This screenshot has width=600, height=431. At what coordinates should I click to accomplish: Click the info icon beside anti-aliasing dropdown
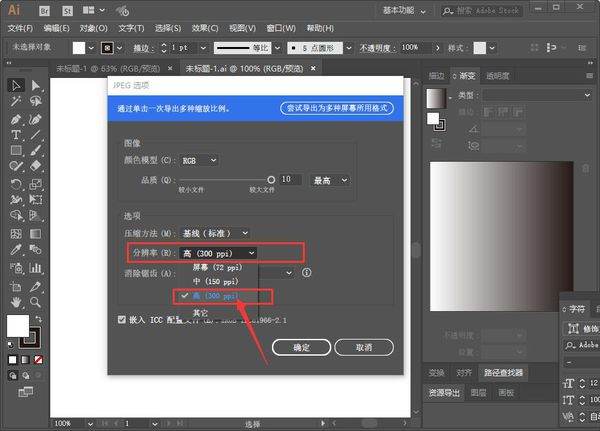point(306,272)
